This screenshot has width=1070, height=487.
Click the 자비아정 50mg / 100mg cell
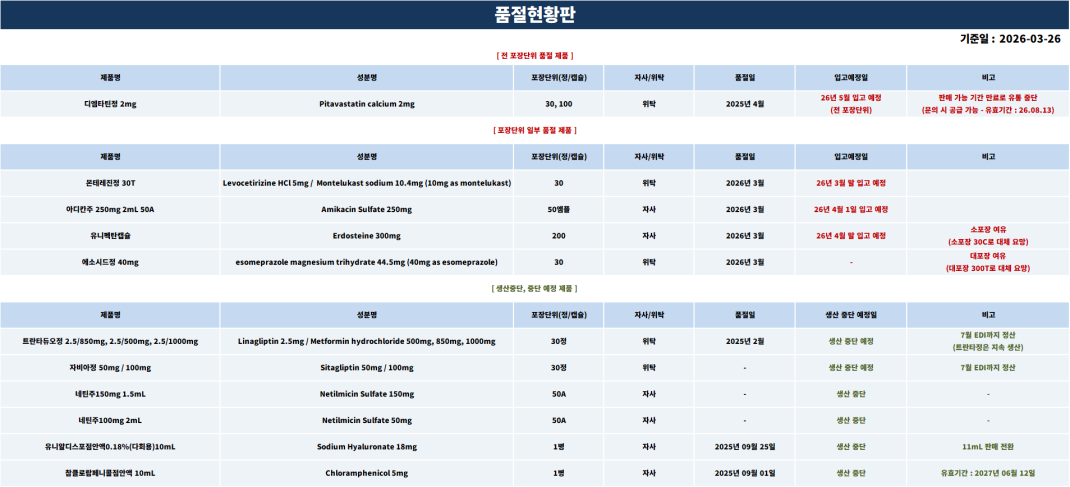(x=110, y=367)
